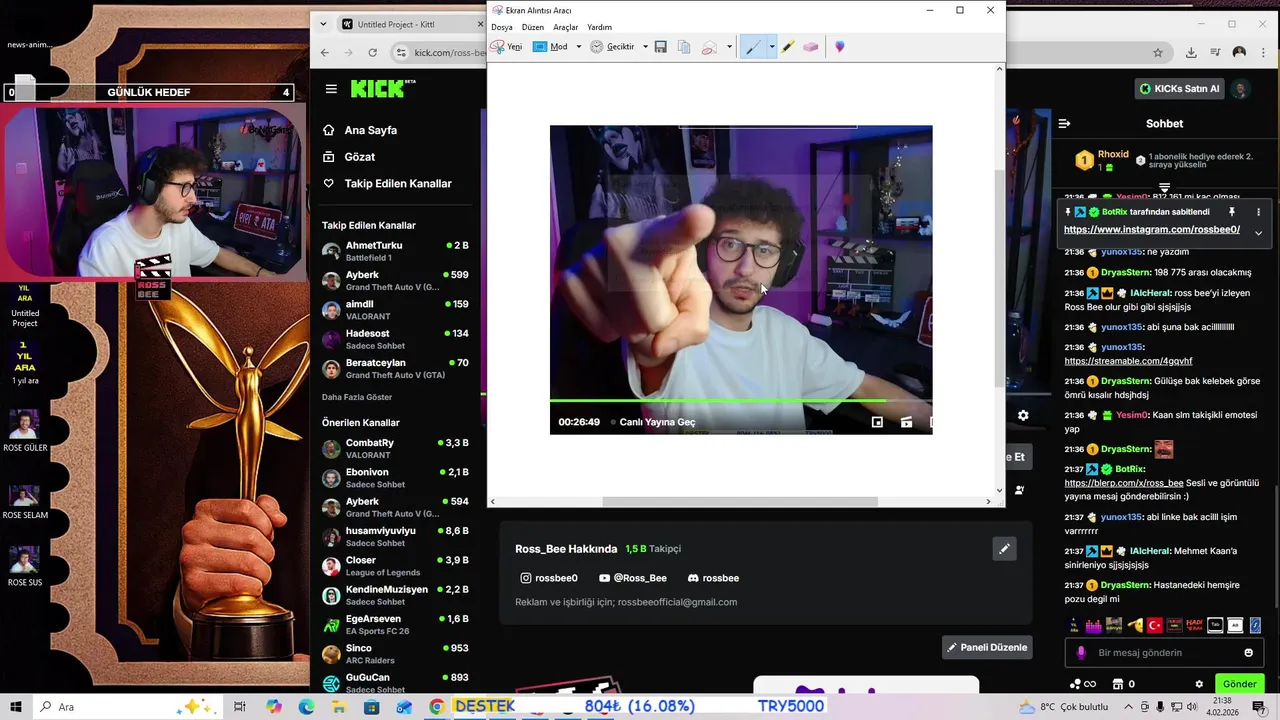Open the streamable.com link in chat
Screen dimensions: 1280x720
click(1128, 361)
